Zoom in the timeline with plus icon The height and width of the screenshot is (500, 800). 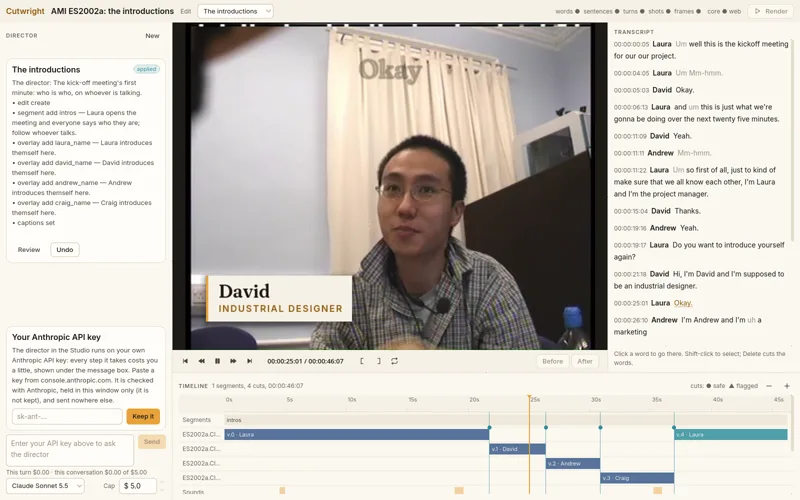pos(787,386)
